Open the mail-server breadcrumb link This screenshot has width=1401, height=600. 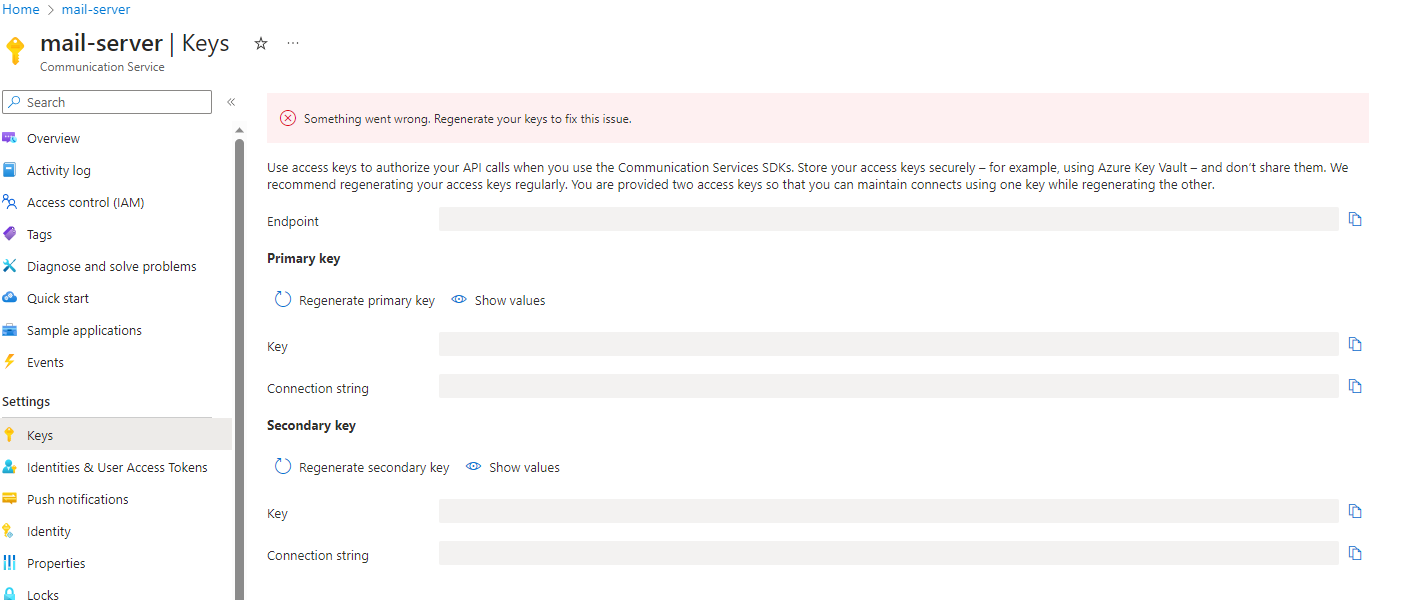(96, 9)
